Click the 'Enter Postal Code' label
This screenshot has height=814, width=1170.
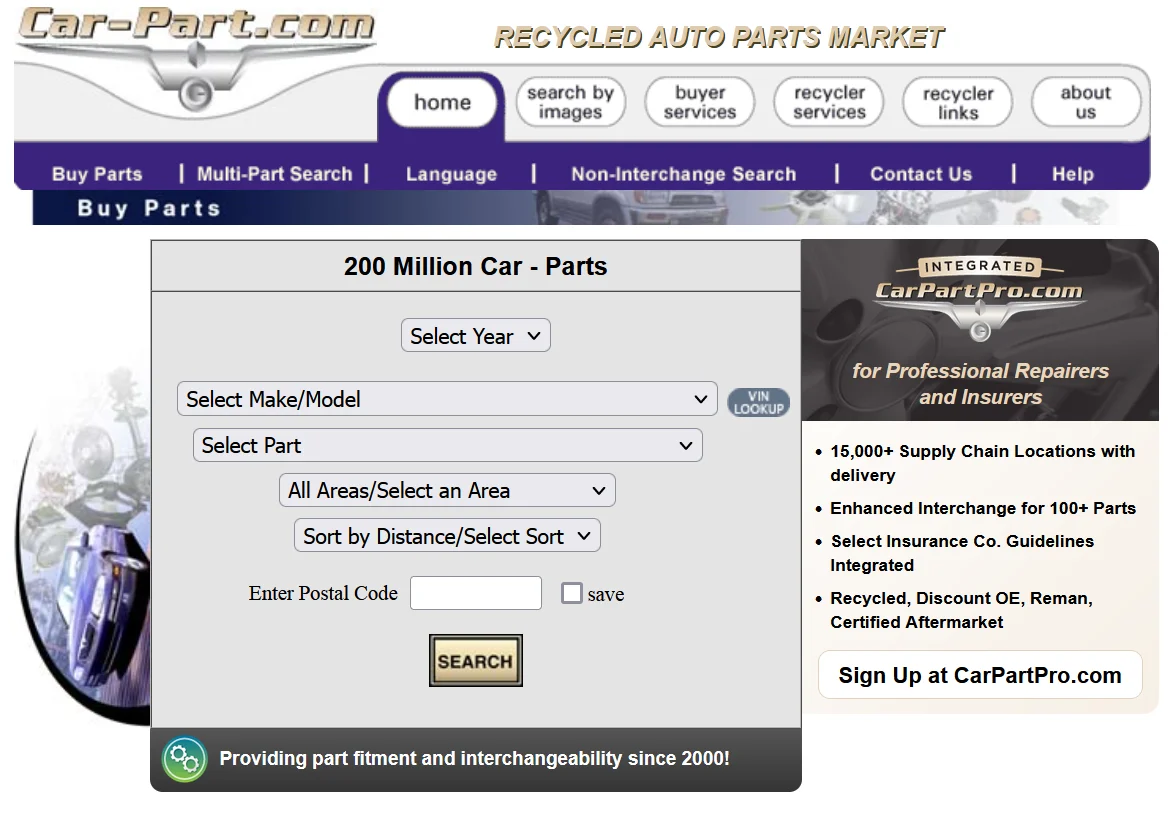pyautogui.click(x=323, y=593)
